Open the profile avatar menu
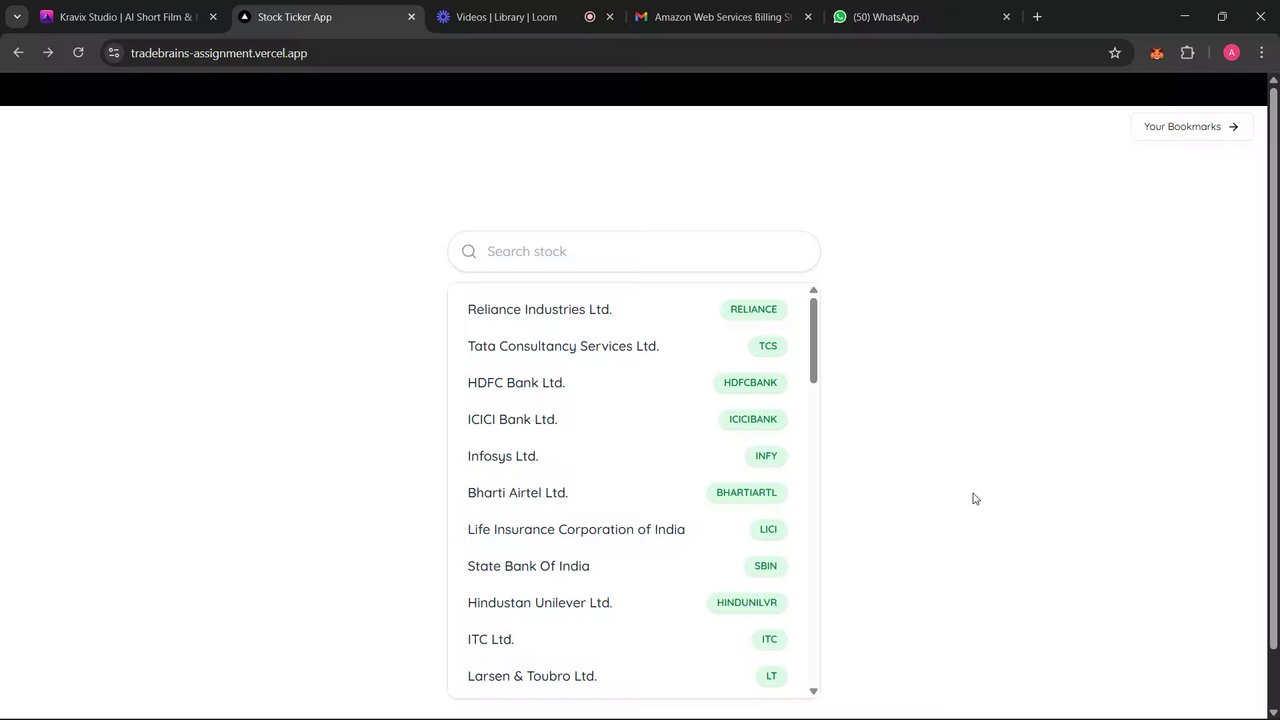The height and width of the screenshot is (720, 1280). 1231,53
